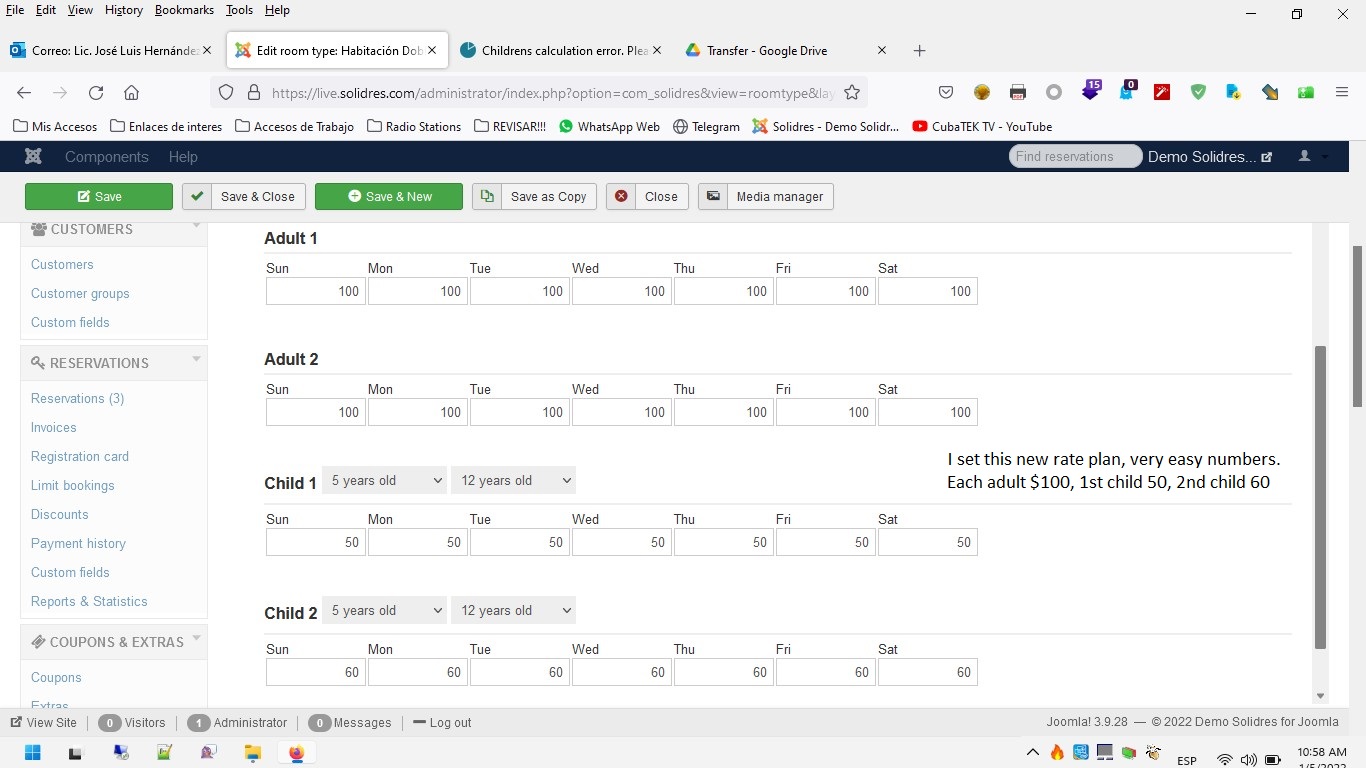Click the browser reload page icon

pyautogui.click(x=96, y=93)
